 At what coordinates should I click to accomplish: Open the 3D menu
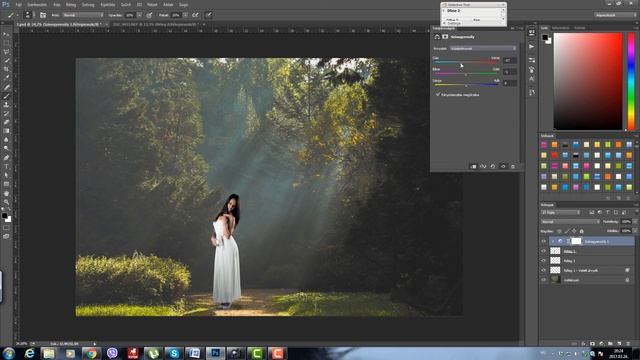click(139, 4)
